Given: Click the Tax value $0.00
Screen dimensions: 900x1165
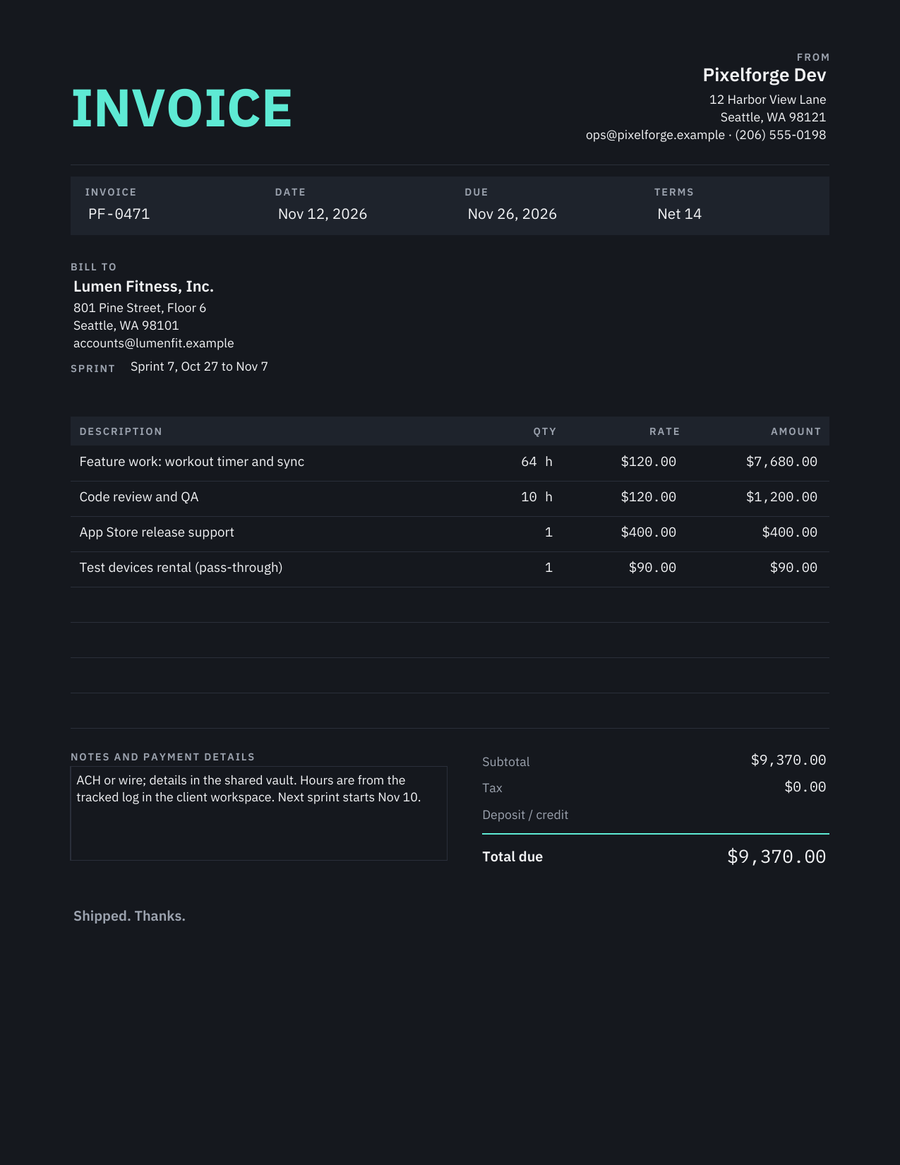Looking at the screenshot, I should [805, 787].
